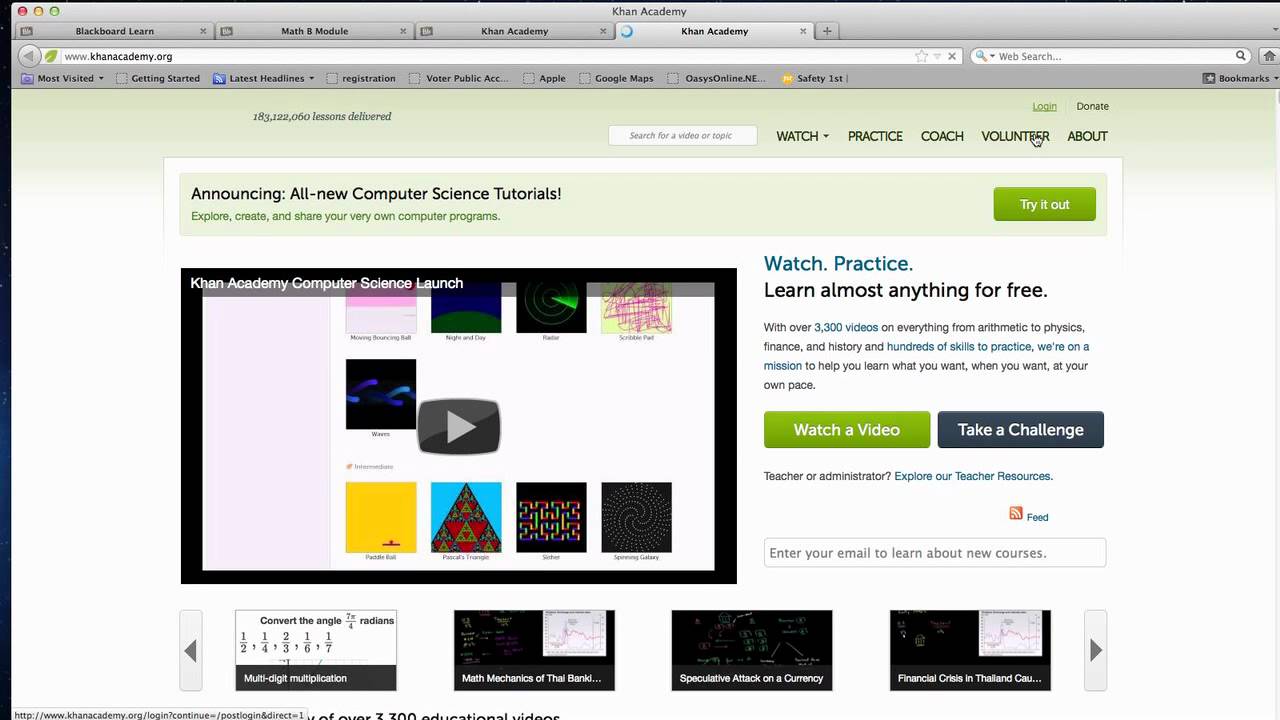Screen dimensions: 1280x720
Task: Open the Speculative Attack on a Currency thumbnail
Action: pyautogui.click(x=752, y=650)
